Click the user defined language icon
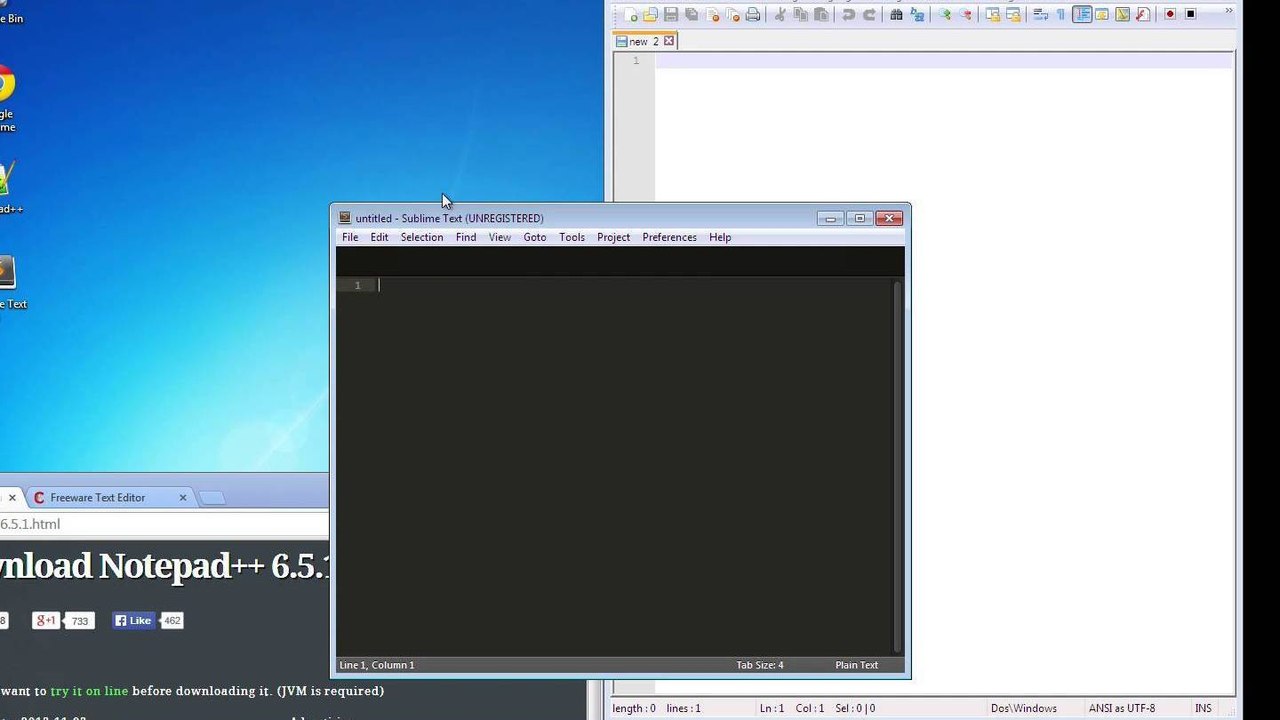1280x720 pixels. click(1102, 14)
